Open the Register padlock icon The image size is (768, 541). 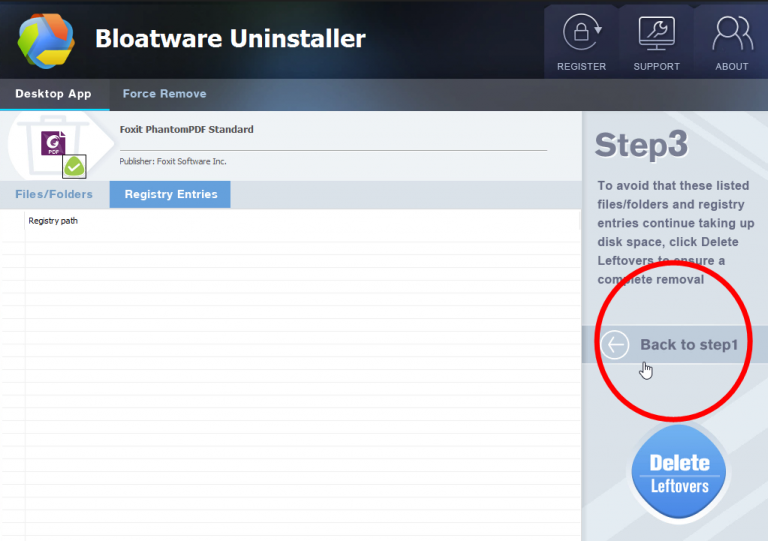pos(581,34)
